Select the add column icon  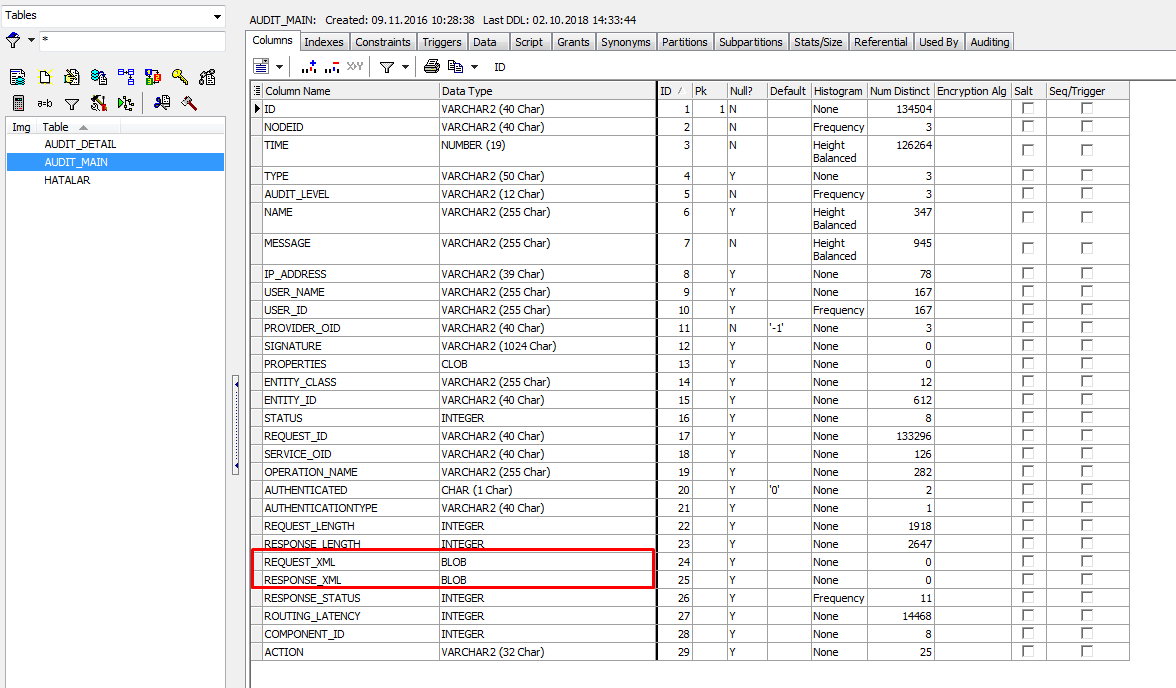coord(308,66)
